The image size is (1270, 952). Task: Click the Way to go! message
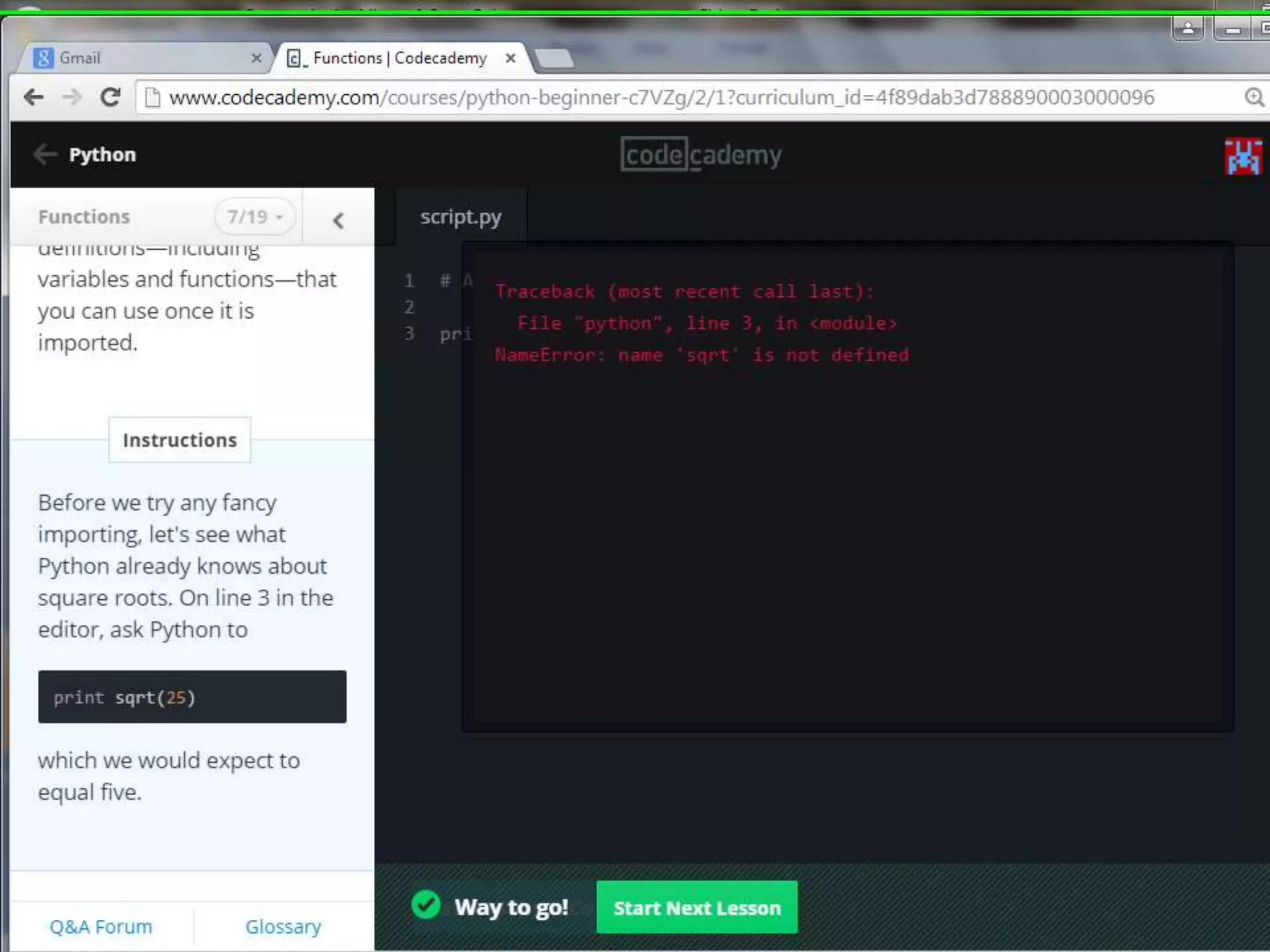[x=512, y=907]
